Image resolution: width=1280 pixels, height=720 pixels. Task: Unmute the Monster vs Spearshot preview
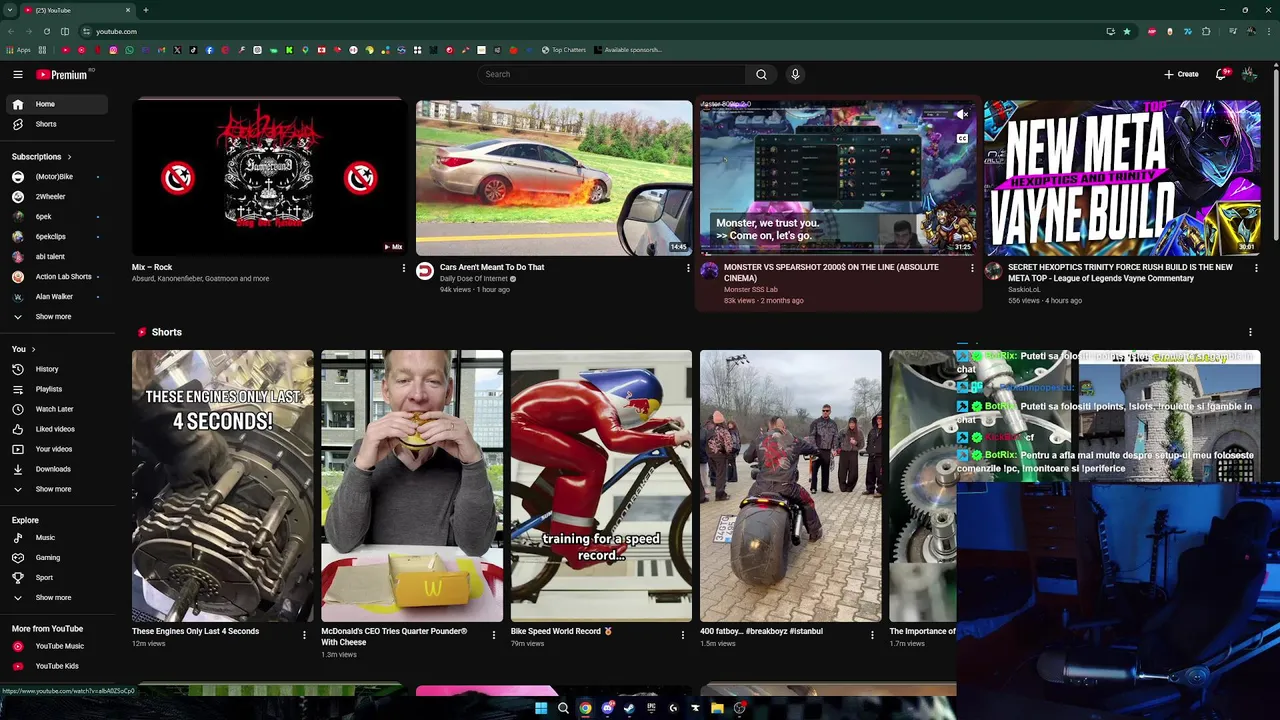(x=962, y=115)
